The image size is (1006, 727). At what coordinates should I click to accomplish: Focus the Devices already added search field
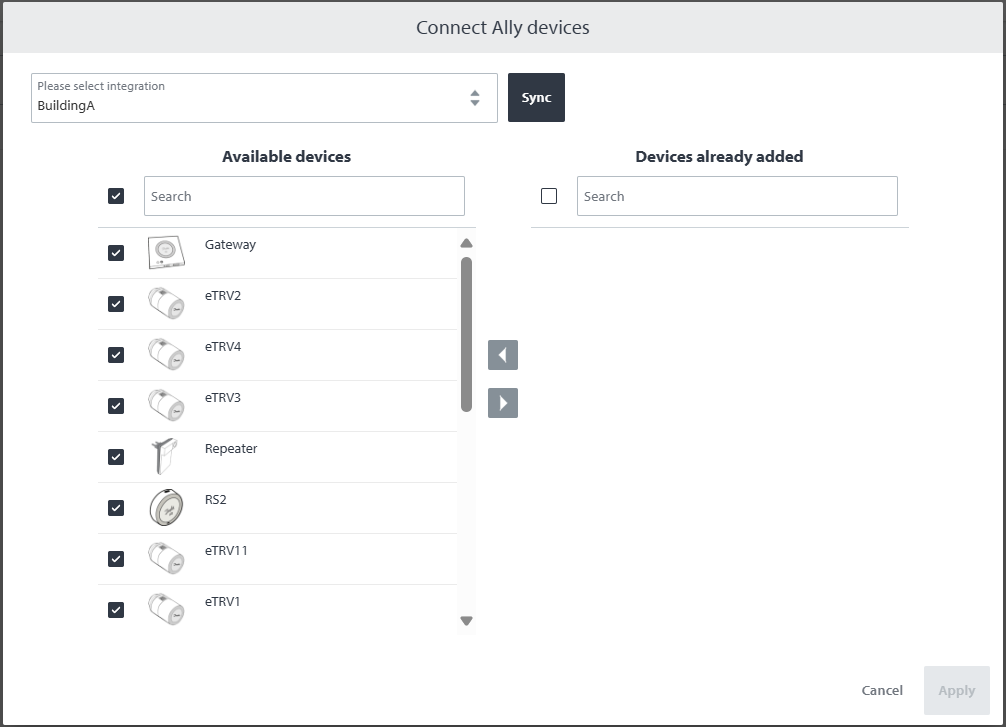737,196
